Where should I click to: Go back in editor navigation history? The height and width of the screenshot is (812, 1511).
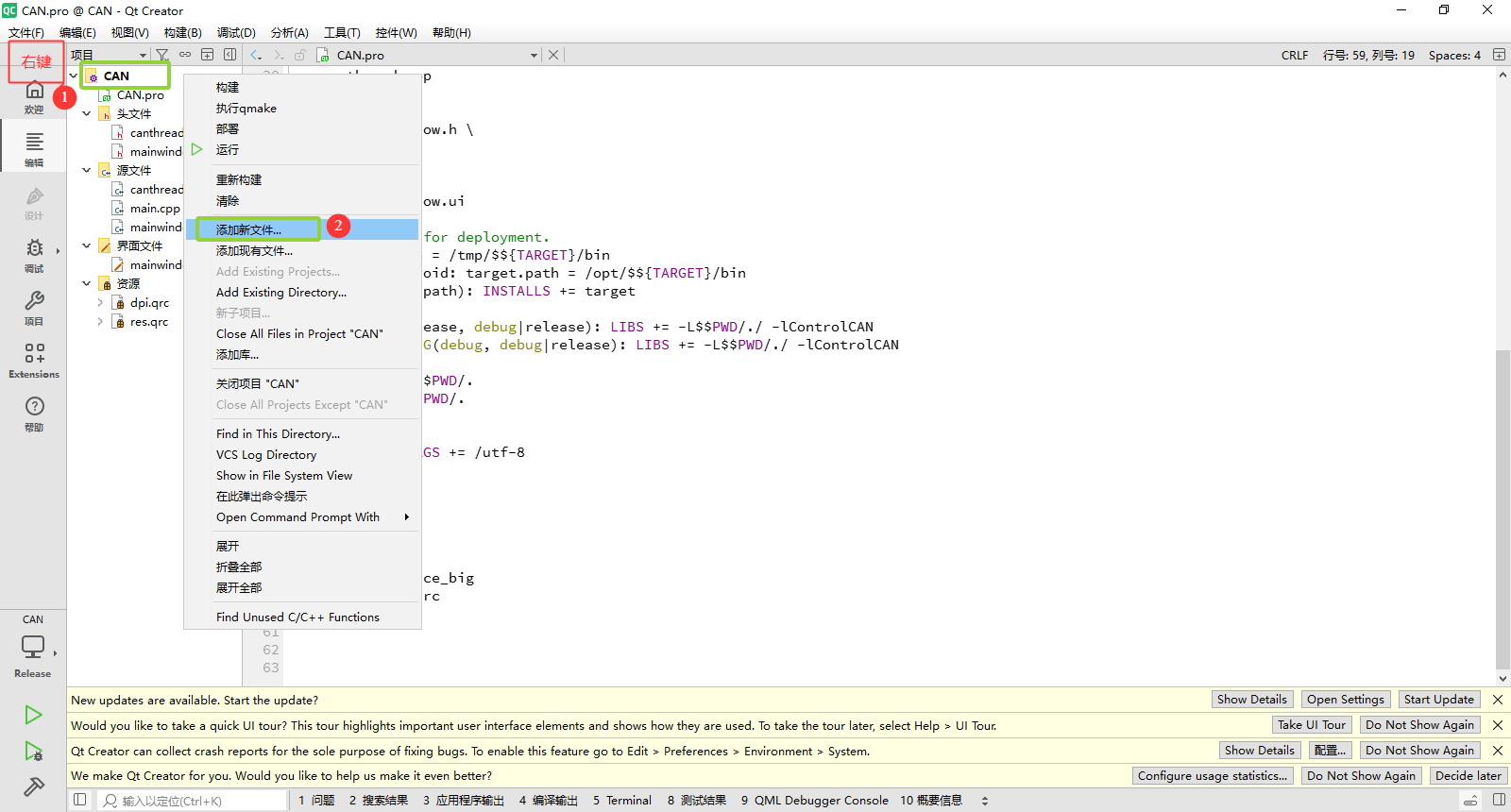(256, 55)
